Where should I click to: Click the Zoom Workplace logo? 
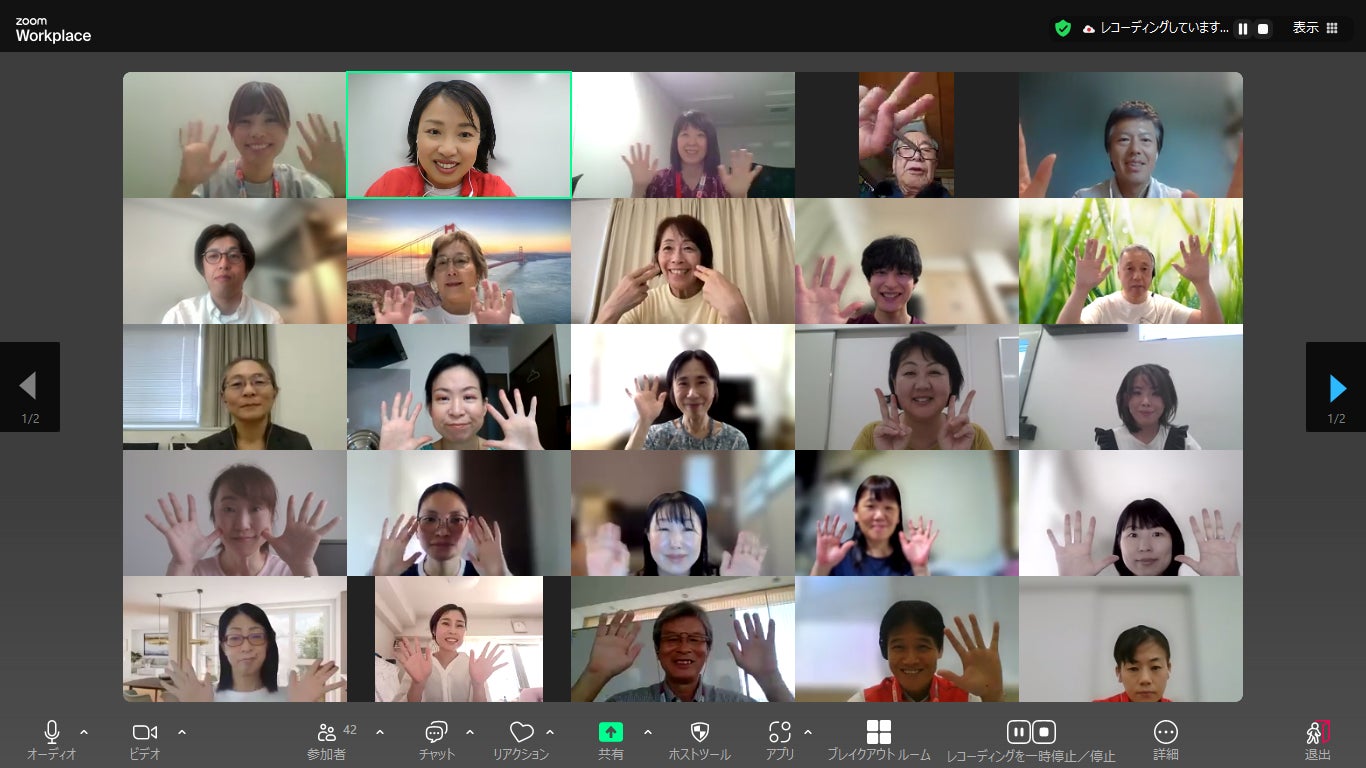[53, 30]
